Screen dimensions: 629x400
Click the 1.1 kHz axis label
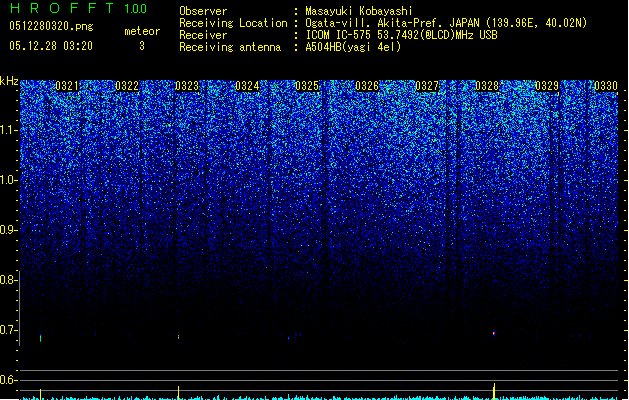coord(9,130)
